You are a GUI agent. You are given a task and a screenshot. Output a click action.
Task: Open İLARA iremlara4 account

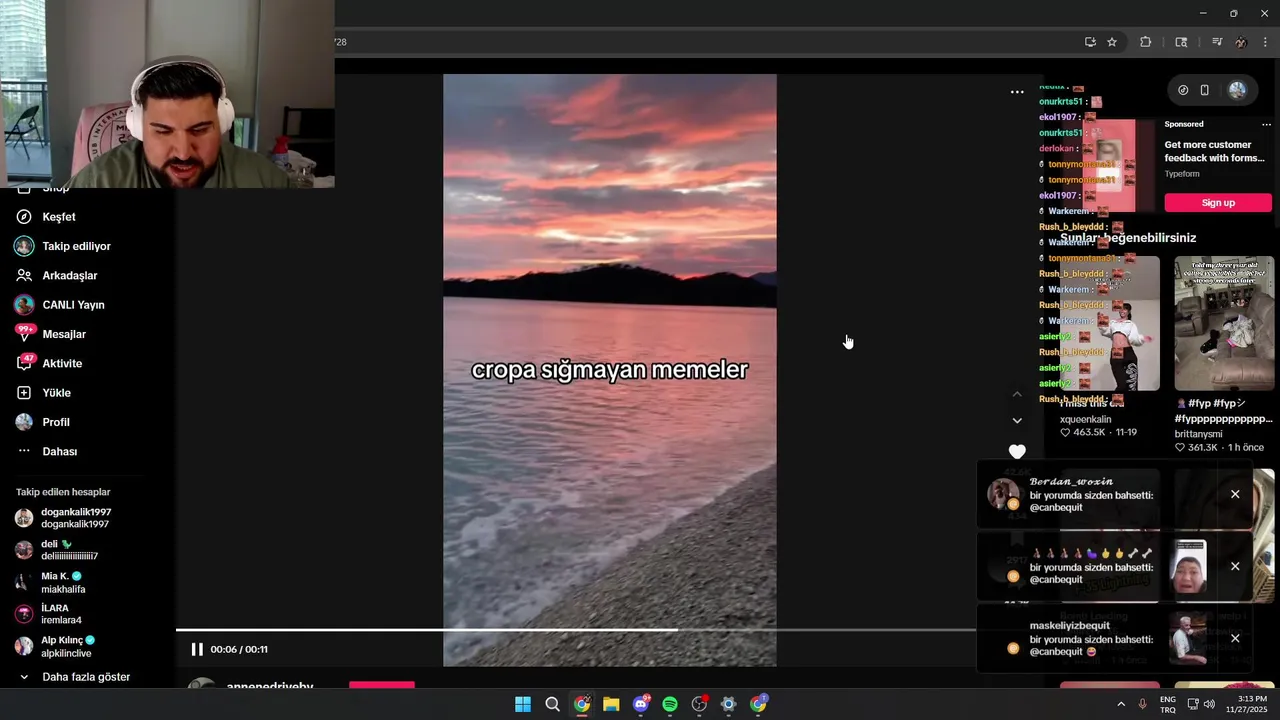[61, 614]
